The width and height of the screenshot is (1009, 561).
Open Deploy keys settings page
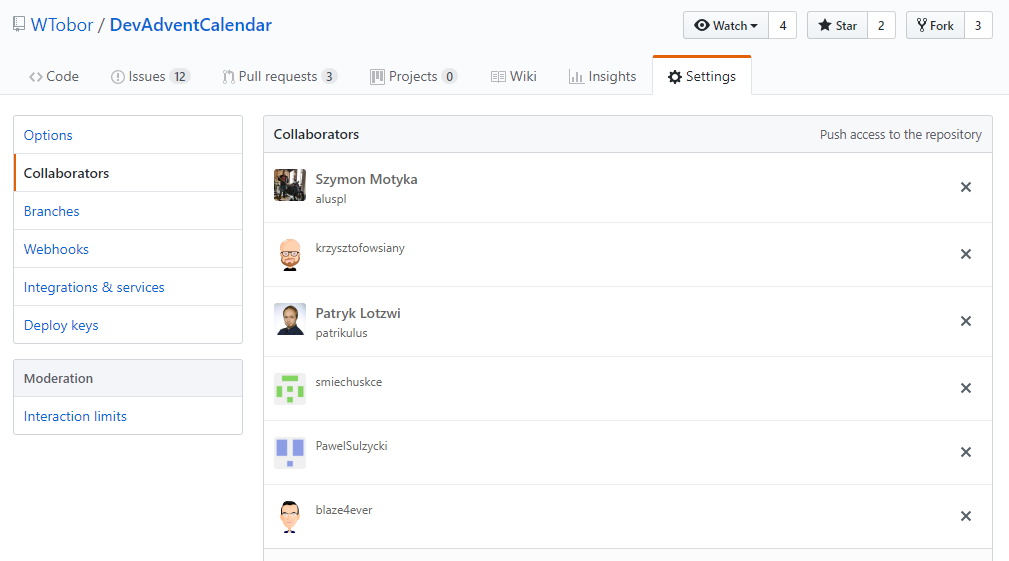point(61,325)
